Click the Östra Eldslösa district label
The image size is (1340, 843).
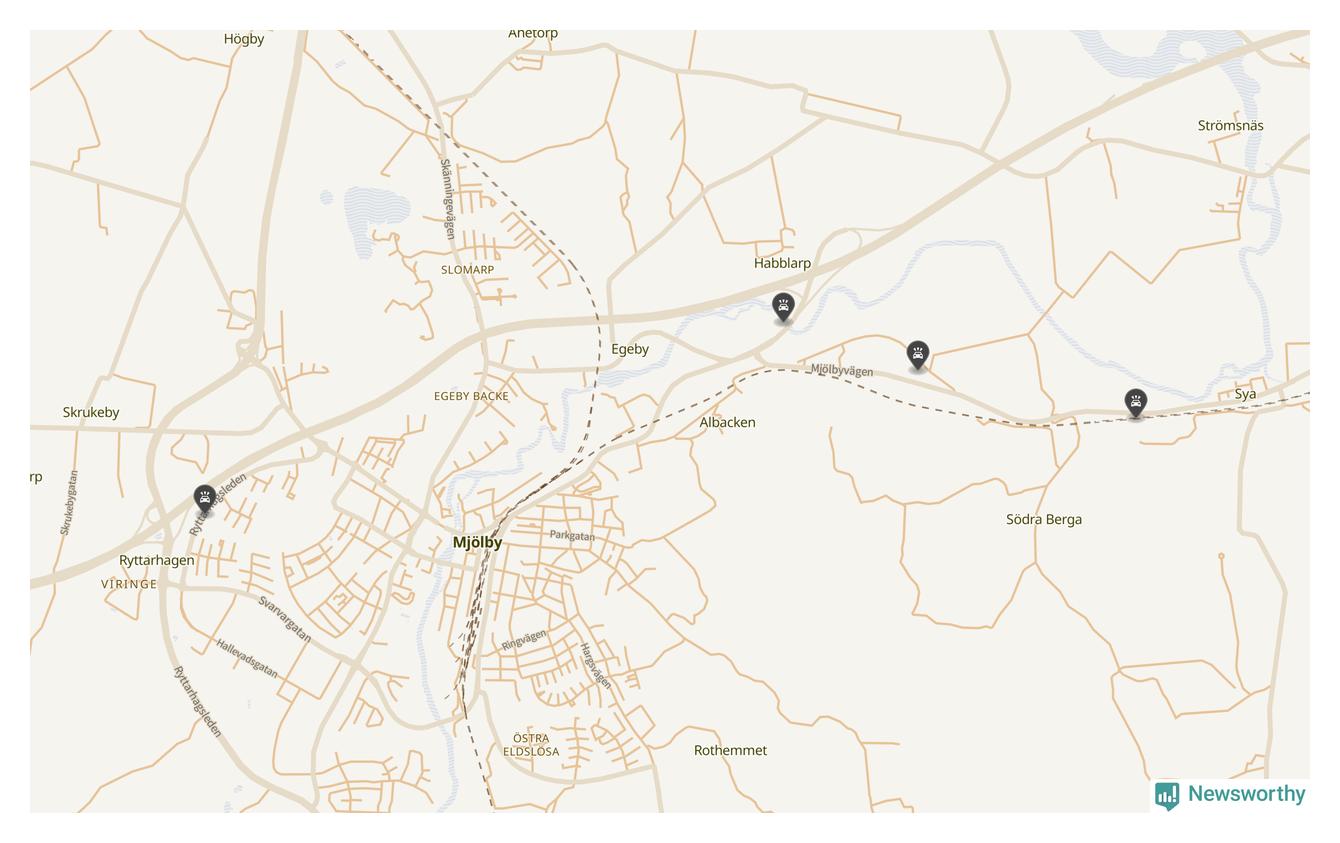click(x=531, y=745)
